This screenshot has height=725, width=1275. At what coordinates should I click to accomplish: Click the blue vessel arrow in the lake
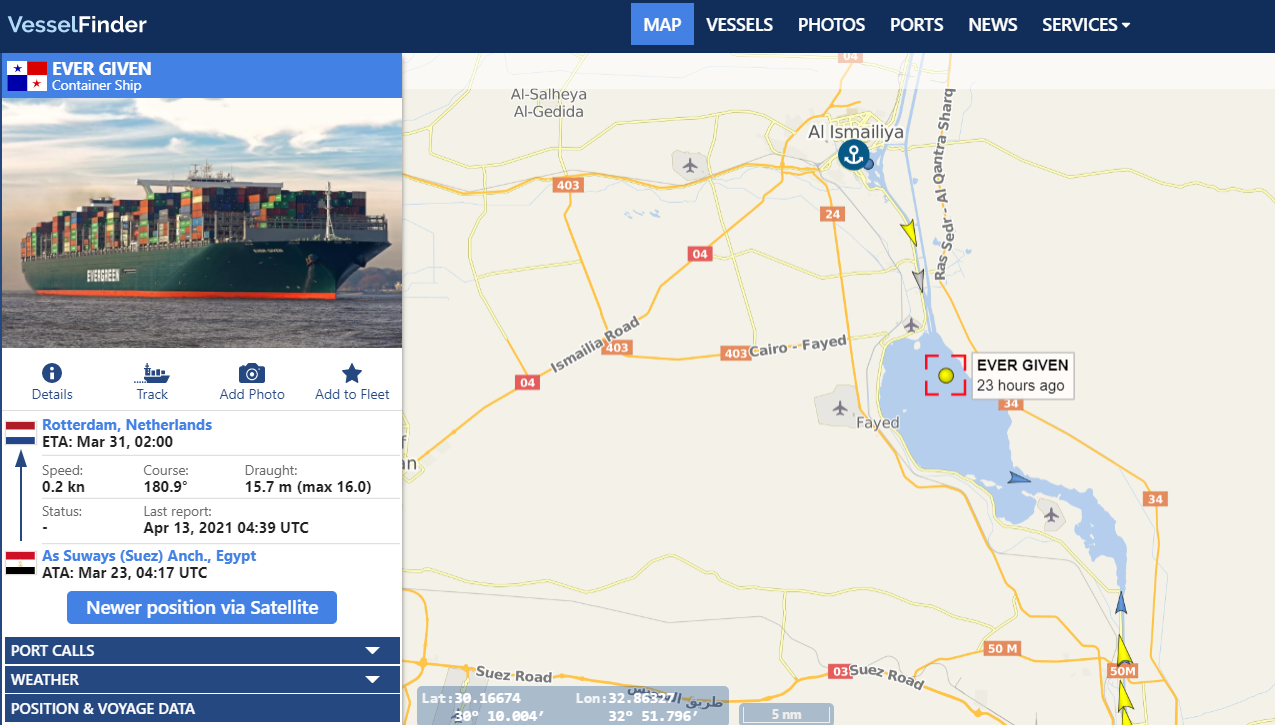click(x=1018, y=478)
